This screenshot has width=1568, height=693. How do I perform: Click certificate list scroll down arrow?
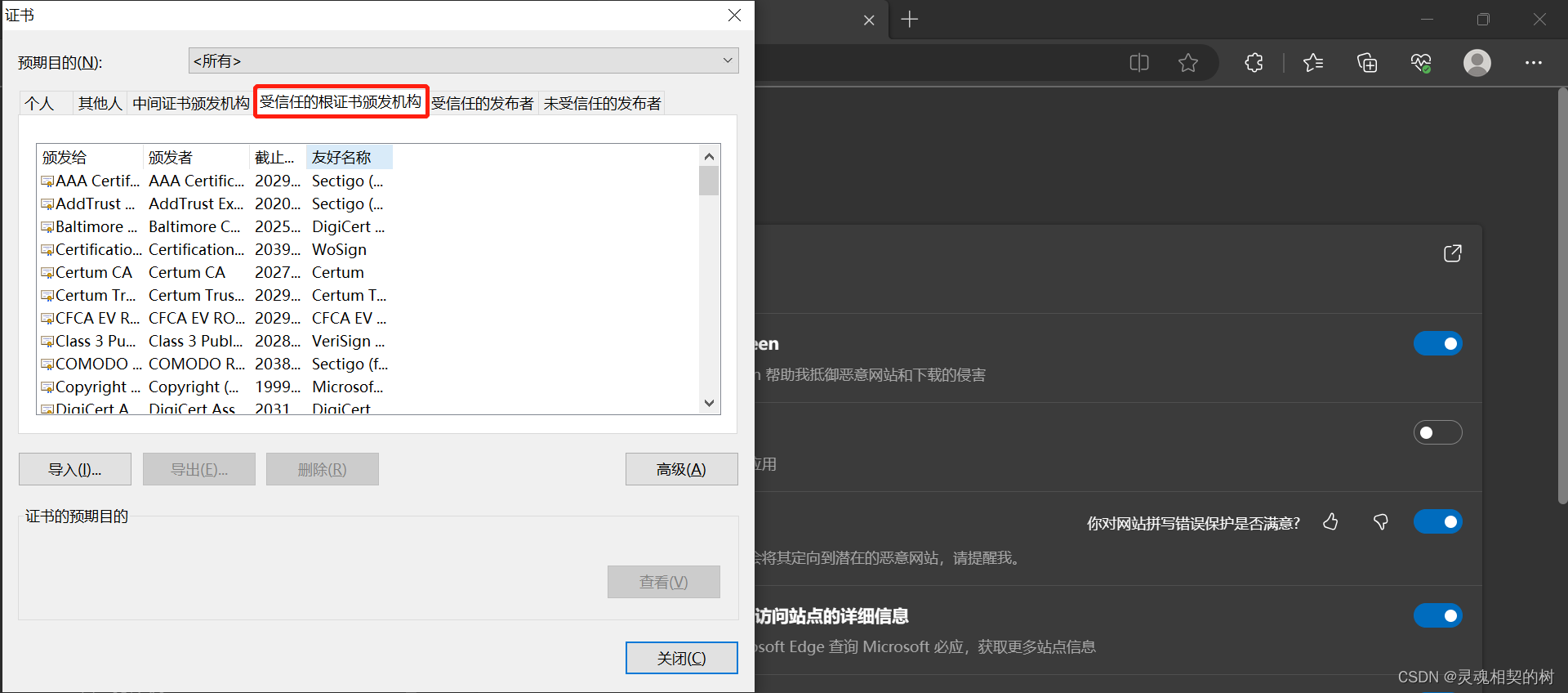coord(709,403)
